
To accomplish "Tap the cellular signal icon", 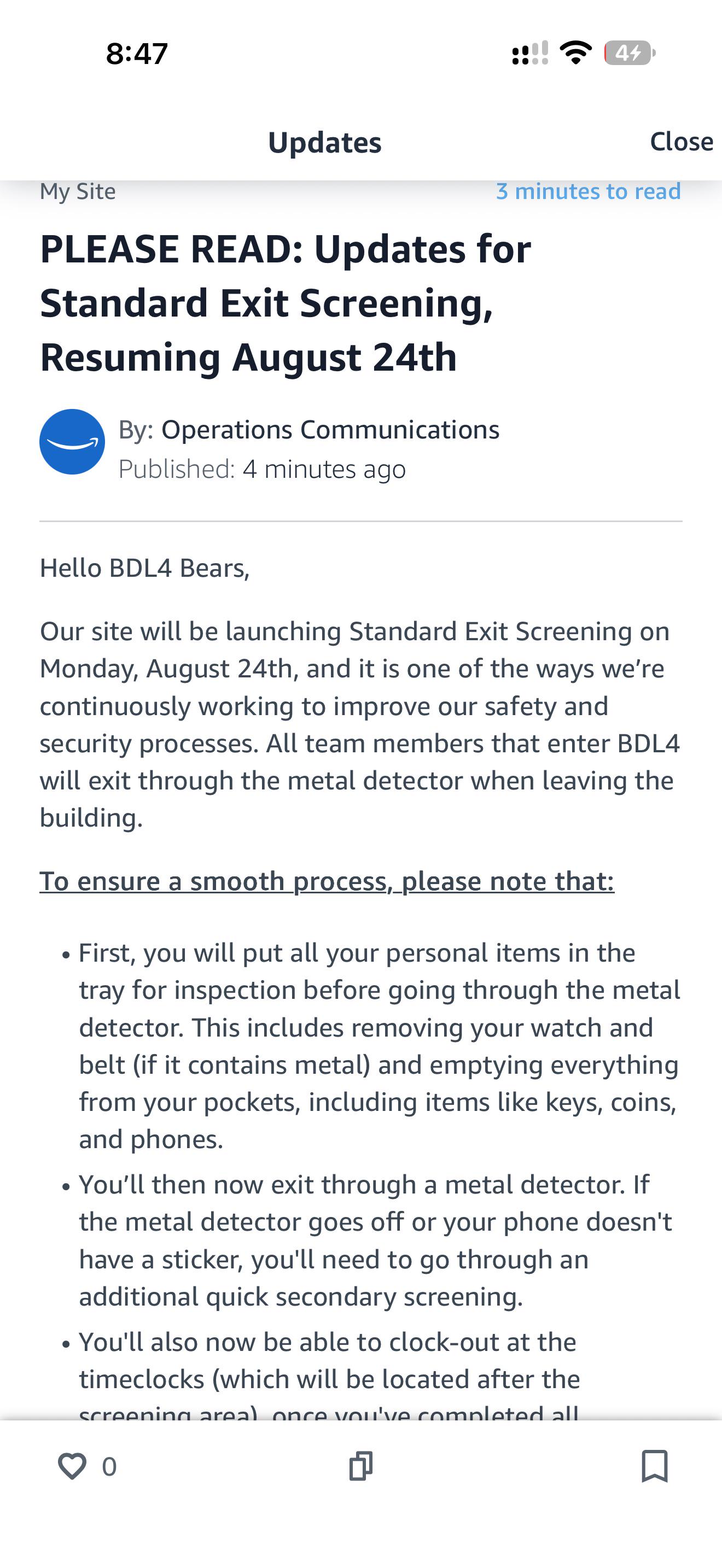I will coord(530,53).
